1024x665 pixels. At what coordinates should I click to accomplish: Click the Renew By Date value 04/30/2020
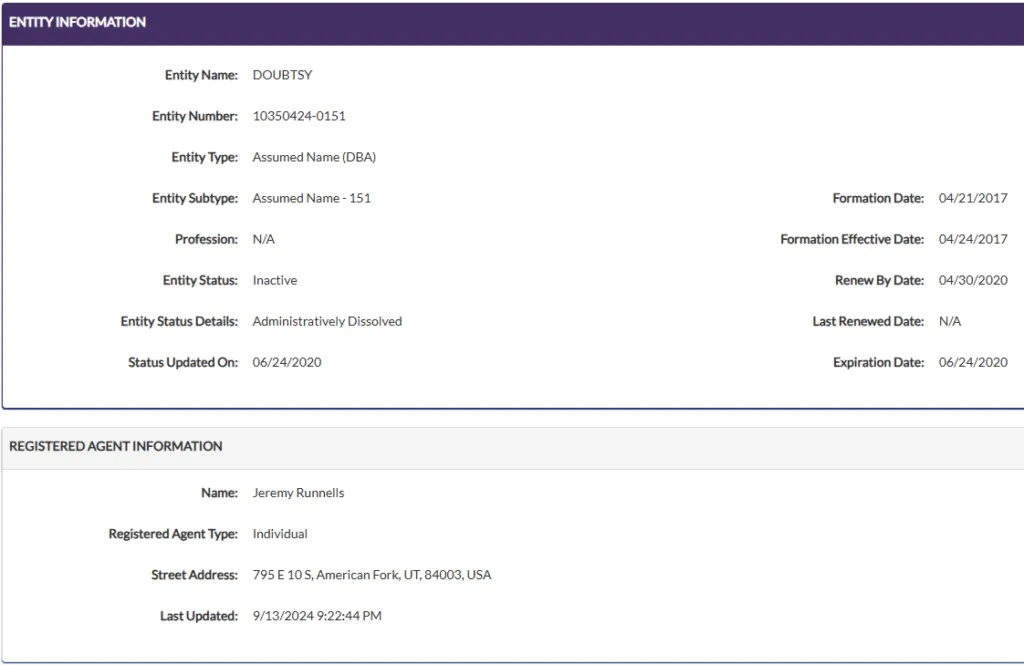point(972,280)
